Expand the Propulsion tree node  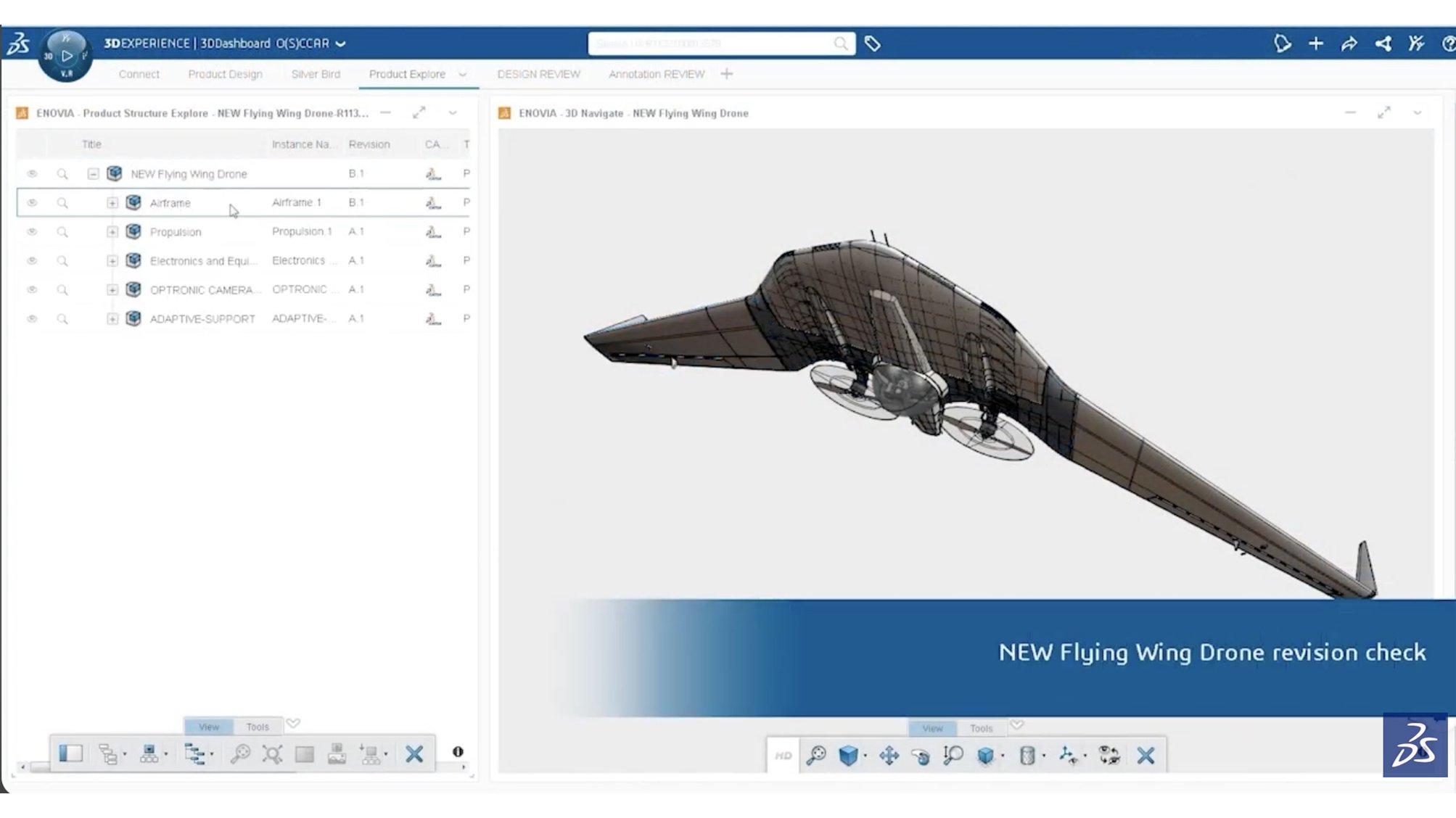112,232
